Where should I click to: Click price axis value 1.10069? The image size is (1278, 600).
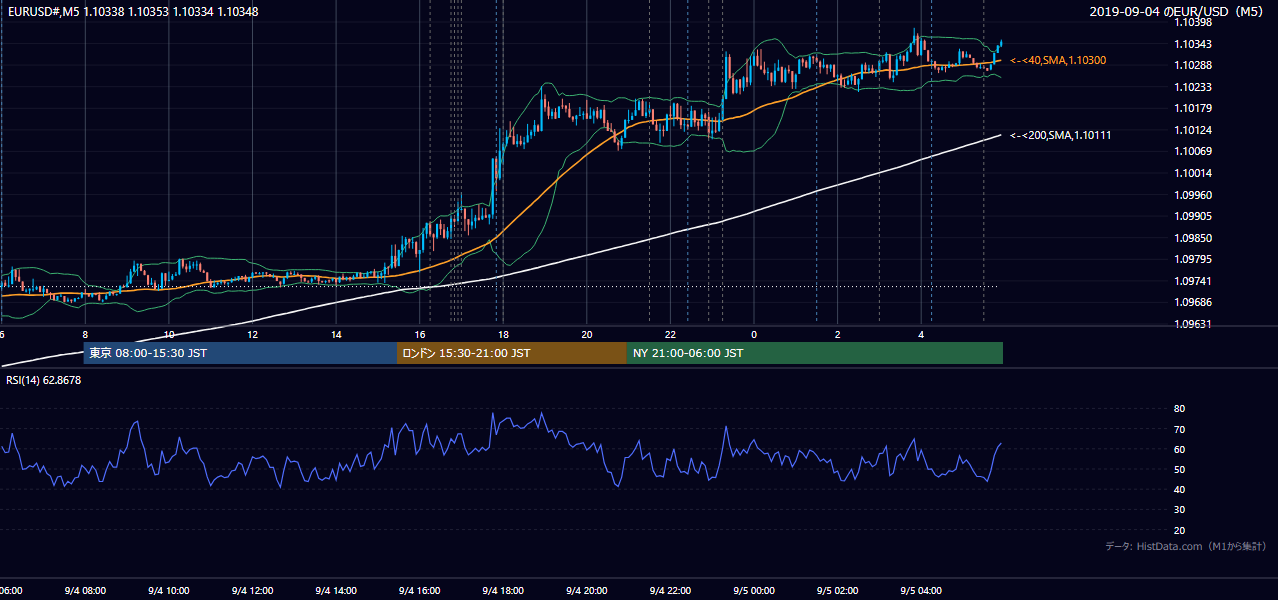pyautogui.click(x=1193, y=151)
